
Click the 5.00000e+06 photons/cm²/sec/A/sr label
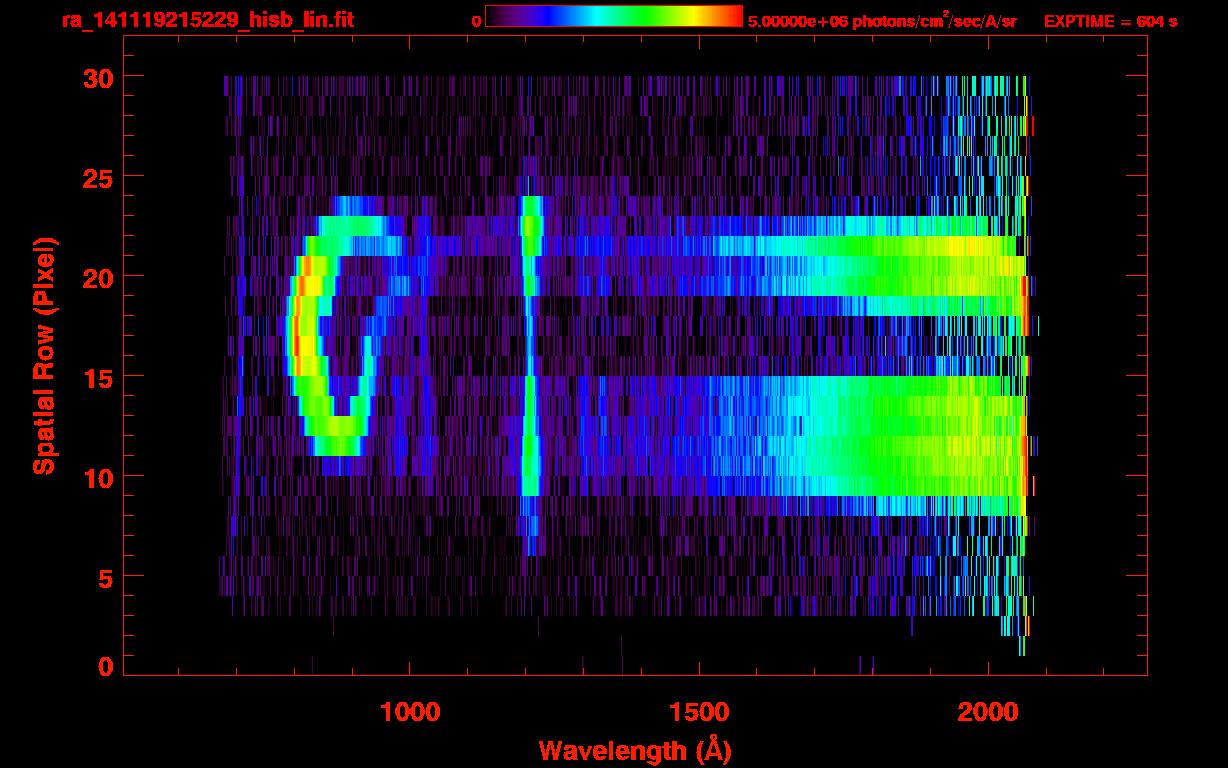click(882, 21)
